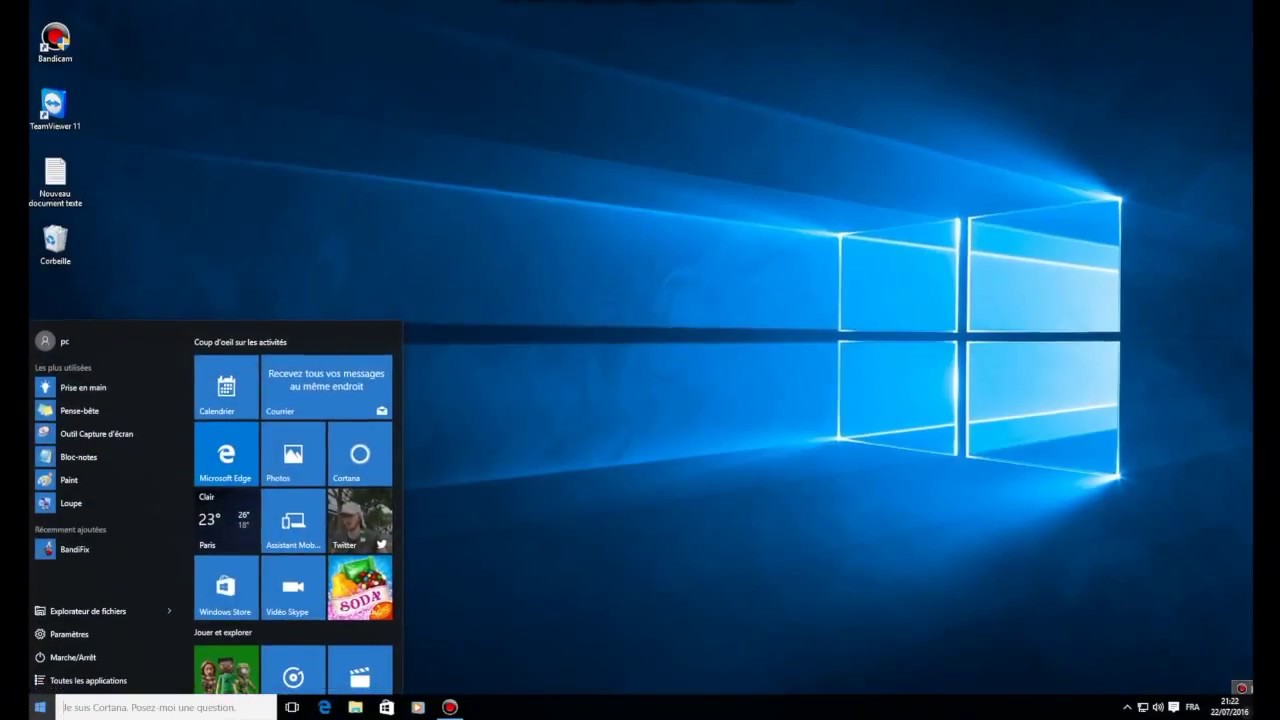This screenshot has width=1280, height=720.
Task: Open the media player taskbar icon
Action: 418,707
